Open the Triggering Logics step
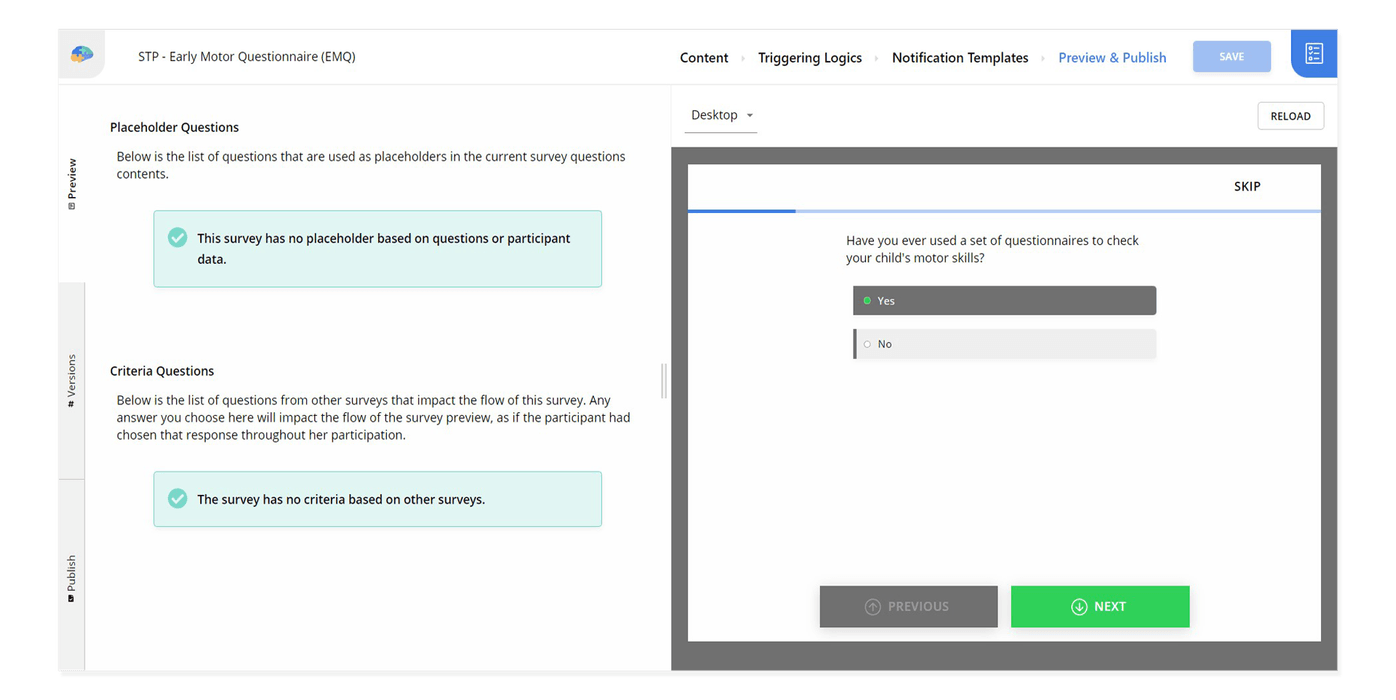The width and height of the screenshot is (1396, 700). pos(810,57)
